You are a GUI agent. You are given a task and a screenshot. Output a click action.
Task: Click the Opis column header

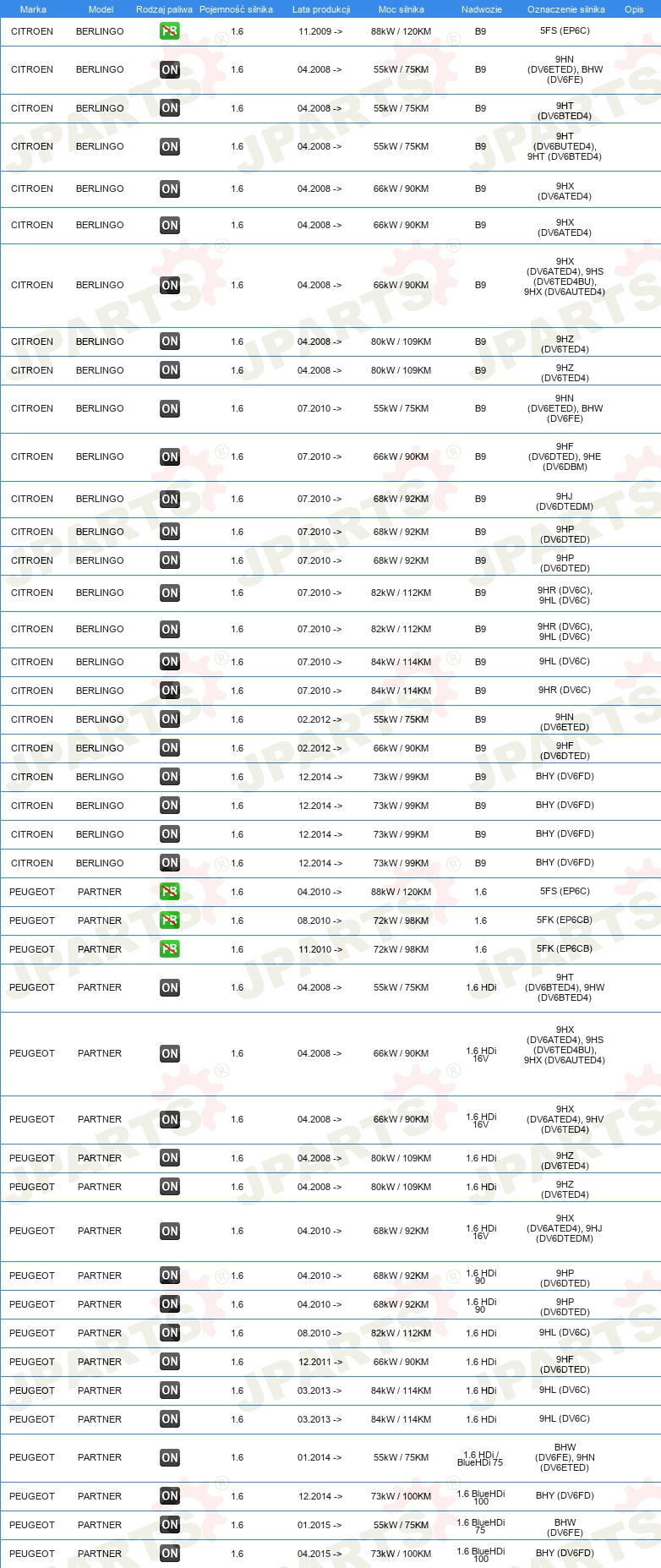pyautogui.click(x=634, y=9)
